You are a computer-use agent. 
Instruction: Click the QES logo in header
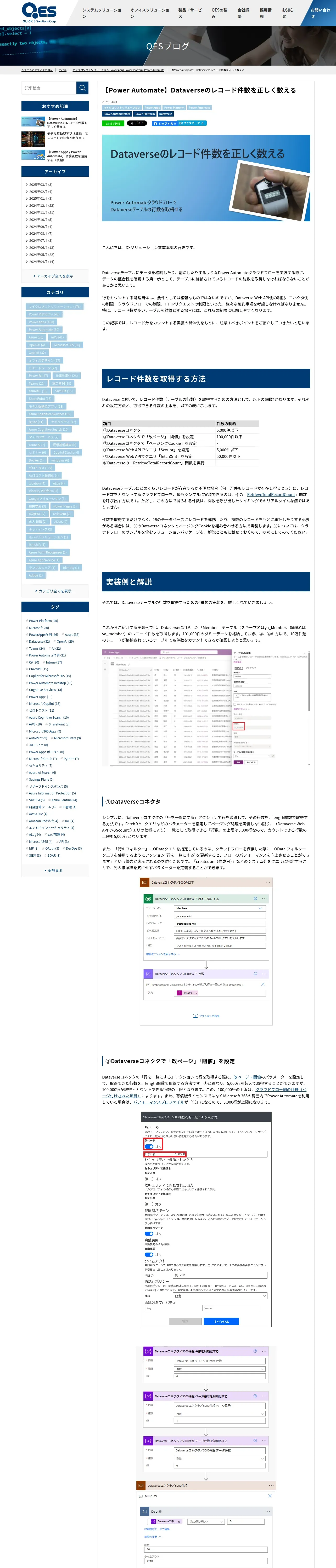(39, 12)
